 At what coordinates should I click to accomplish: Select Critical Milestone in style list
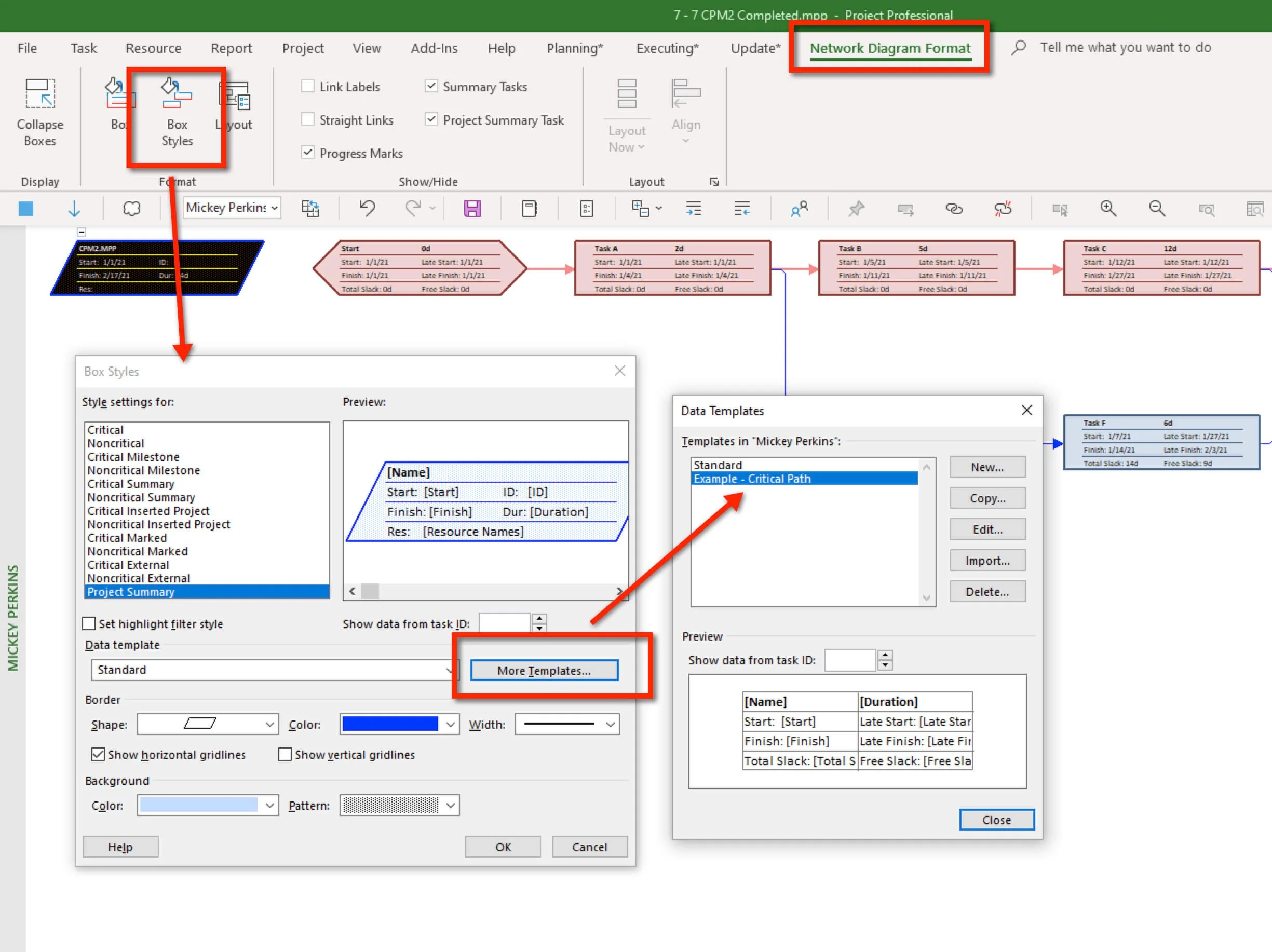click(133, 457)
